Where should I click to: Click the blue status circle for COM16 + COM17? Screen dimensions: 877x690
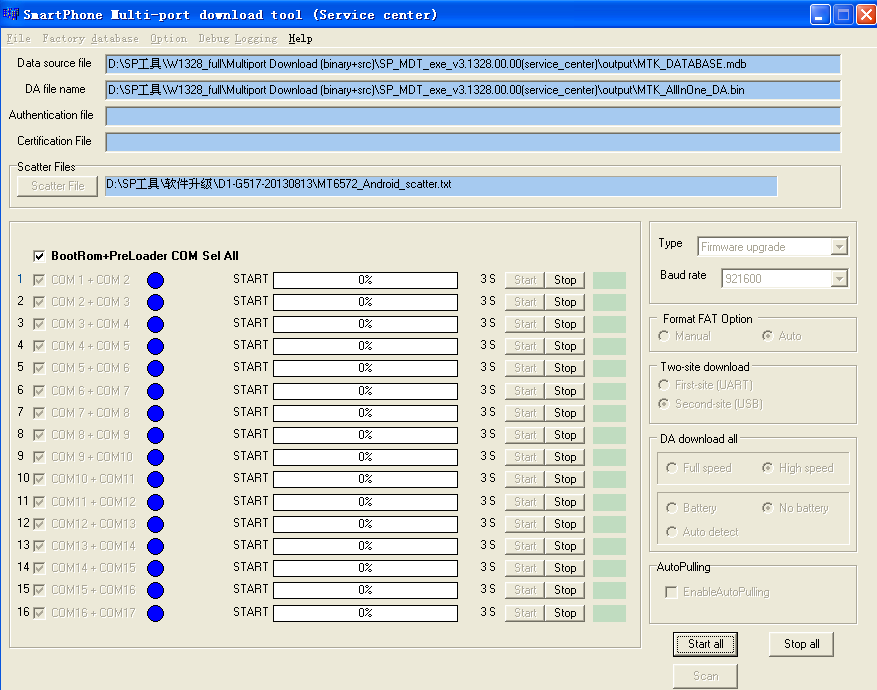[155, 613]
